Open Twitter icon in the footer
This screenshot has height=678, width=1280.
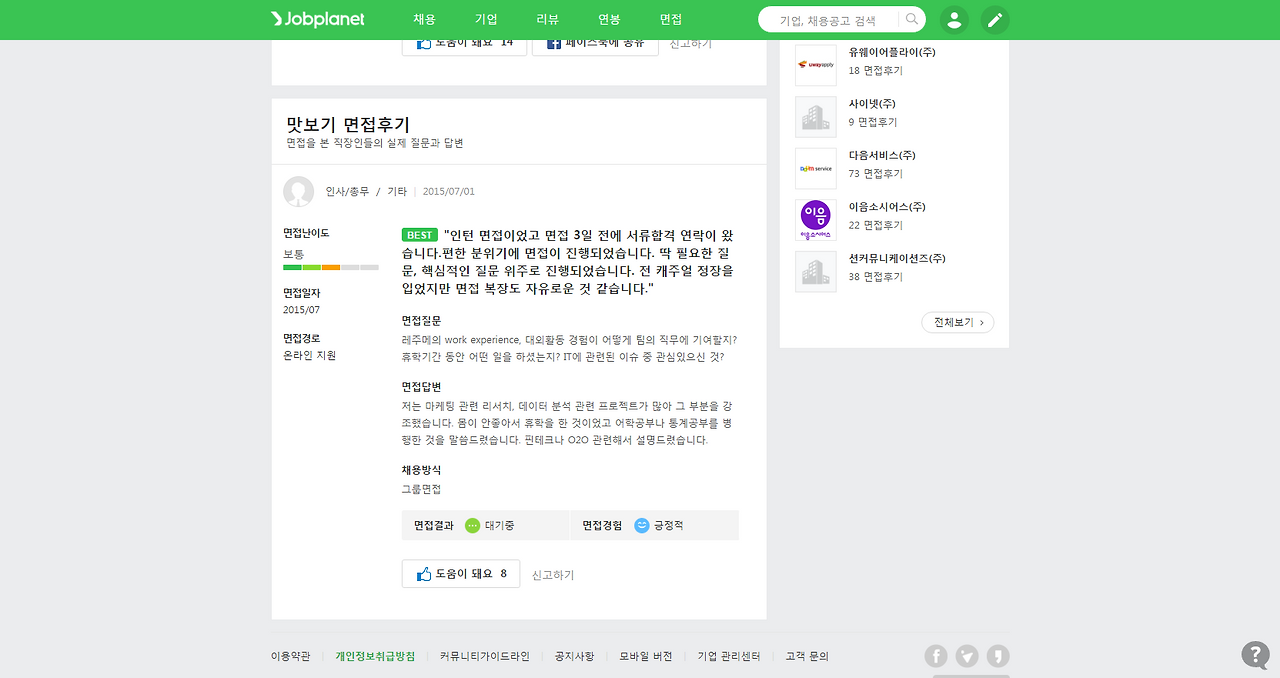coord(967,655)
